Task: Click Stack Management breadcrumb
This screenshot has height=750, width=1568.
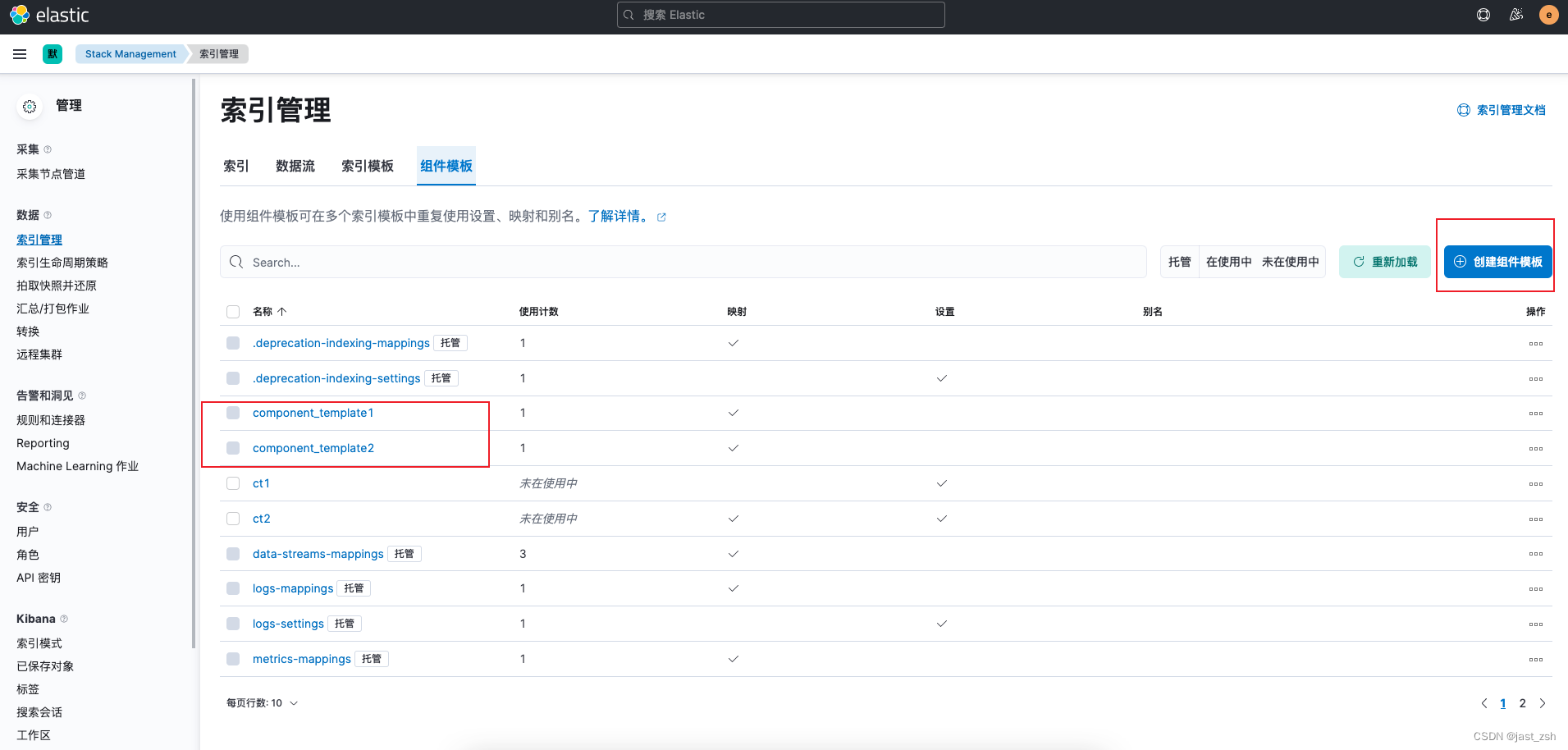Action: pos(130,54)
